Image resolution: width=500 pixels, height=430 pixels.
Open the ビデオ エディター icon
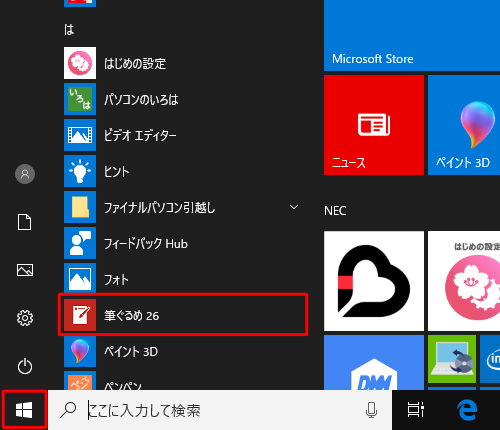[80, 135]
